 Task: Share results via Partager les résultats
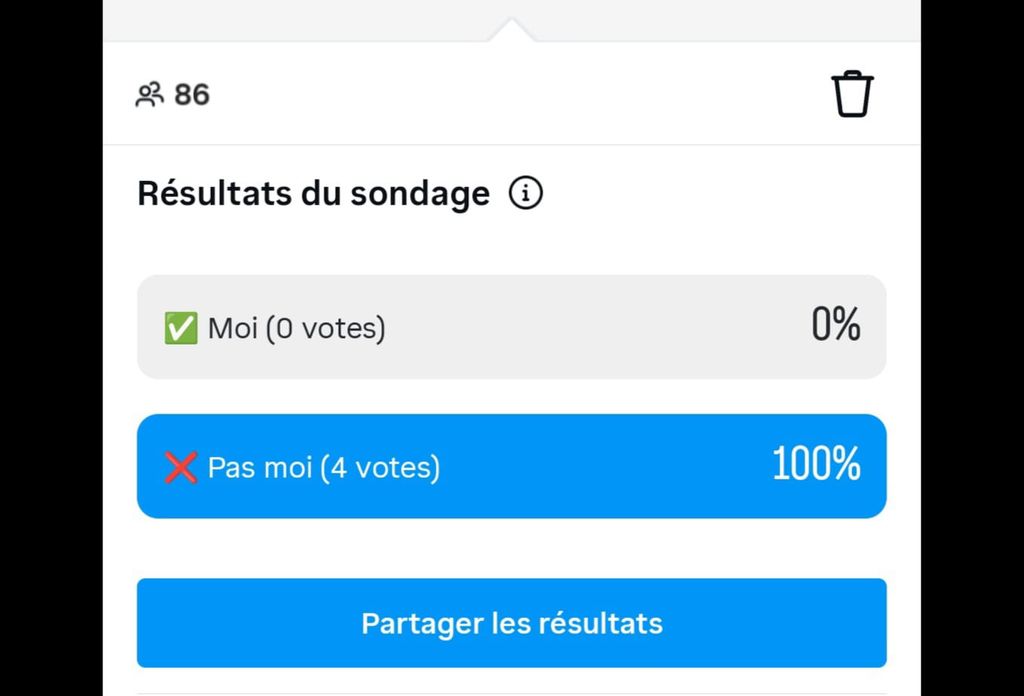coord(511,623)
